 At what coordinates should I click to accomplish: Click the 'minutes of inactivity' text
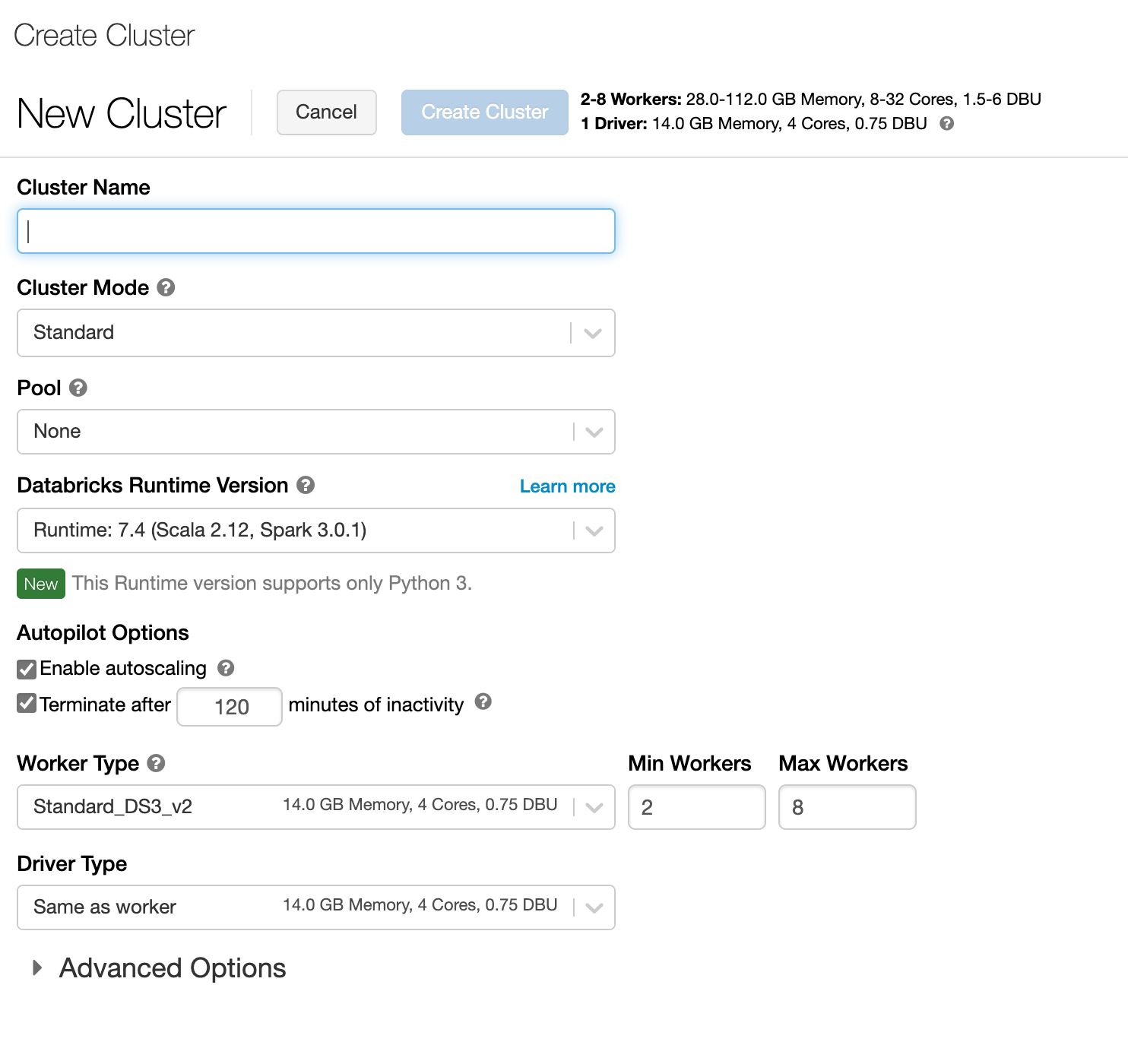coord(376,705)
